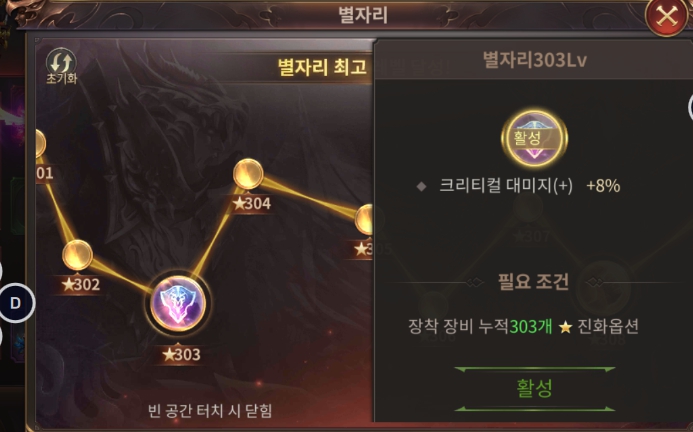Click the 필요 조건 section heading

tap(533, 282)
